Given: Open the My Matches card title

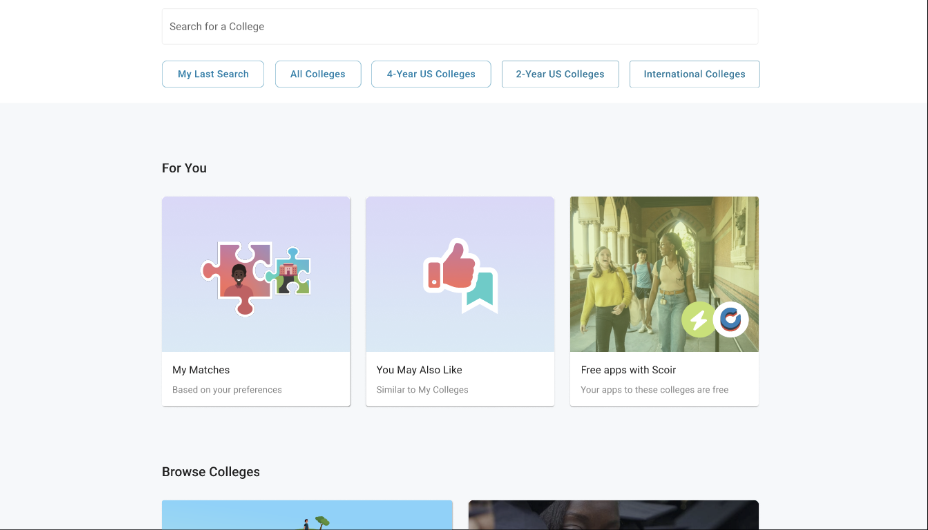Looking at the screenshot, I should pyautogui.click(x=201, y=370).
